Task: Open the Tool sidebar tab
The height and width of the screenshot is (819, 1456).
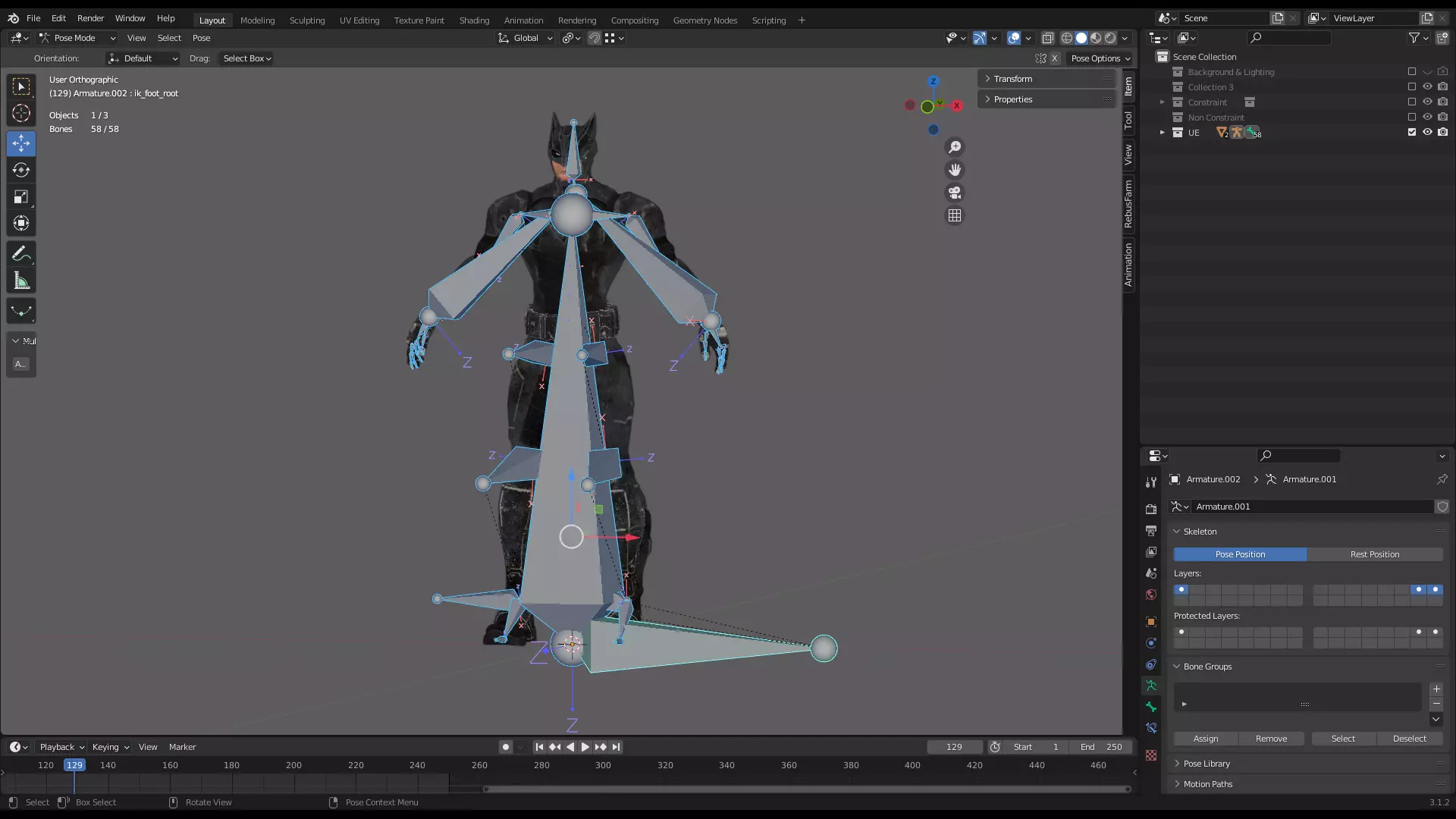Action: coord(1128,120)
